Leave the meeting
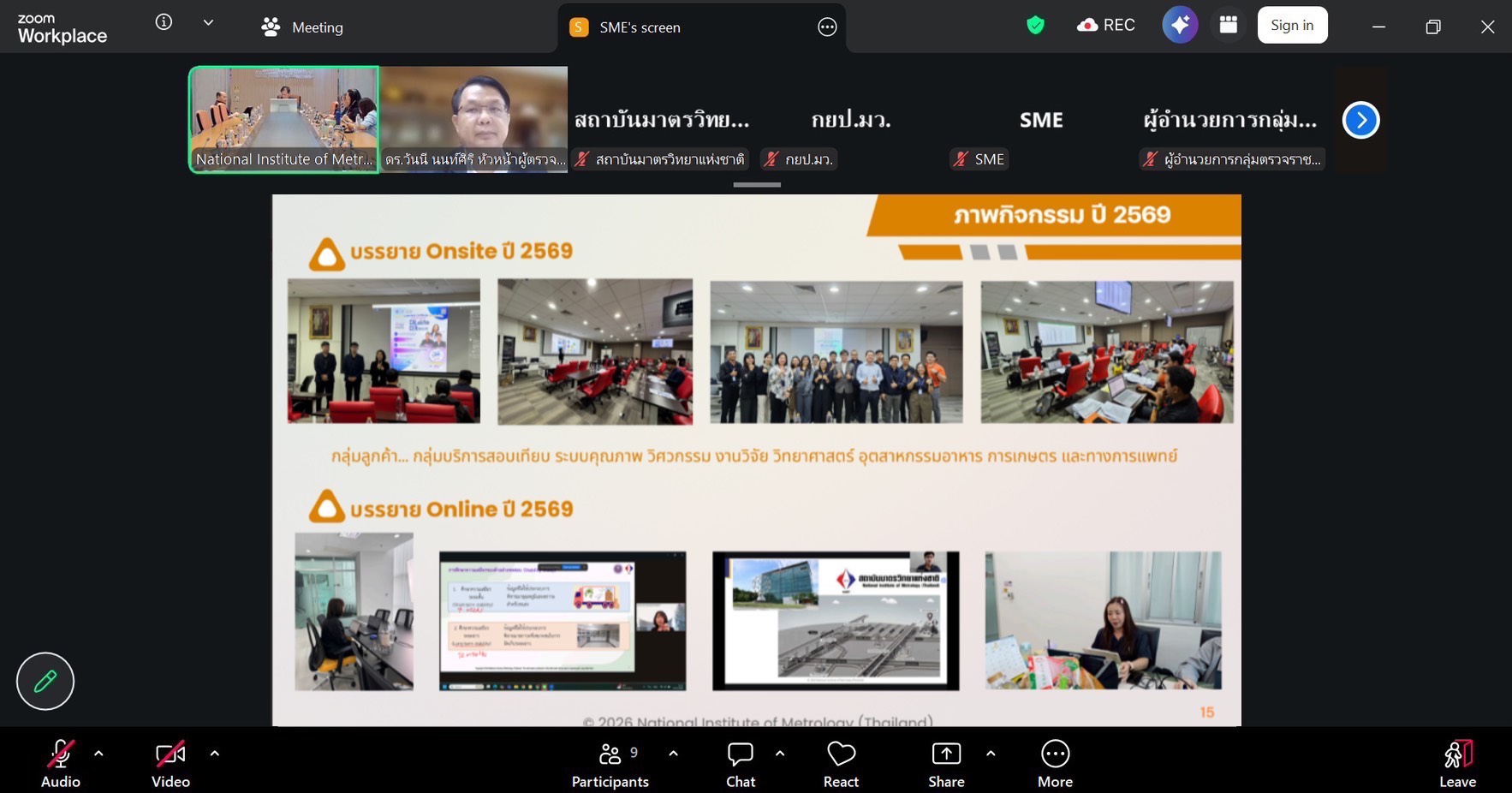Screen dimensions: 1512x793 (1457, 763)
